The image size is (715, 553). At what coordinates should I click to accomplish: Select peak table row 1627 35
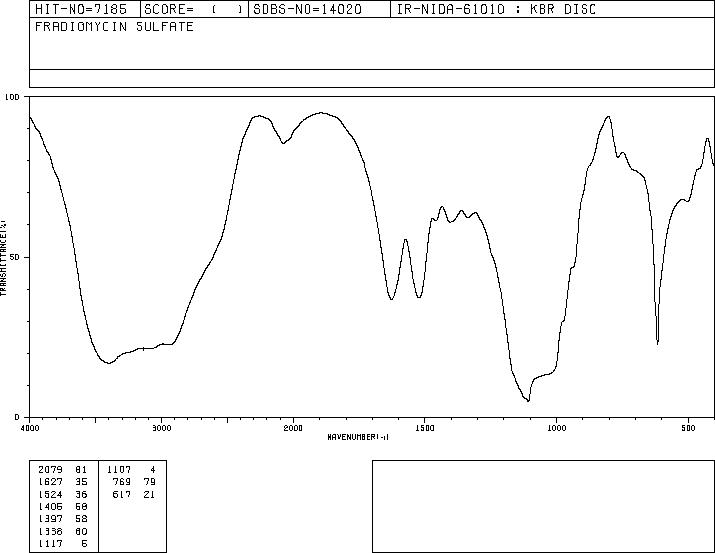coord(63,482)
